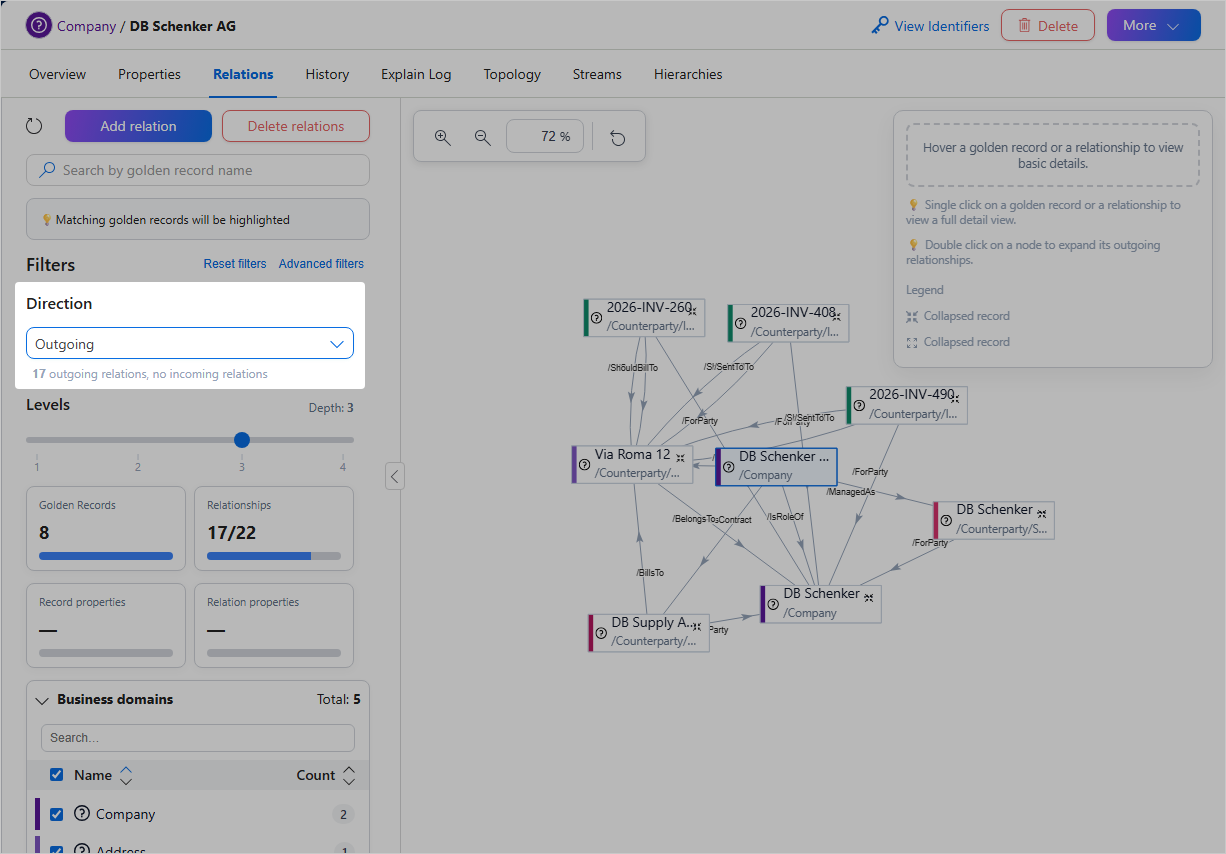The height and width of the screenshot is (854, 1226).
Task: Click the /BelongsTo relationship label
Action: pos(692,519)
